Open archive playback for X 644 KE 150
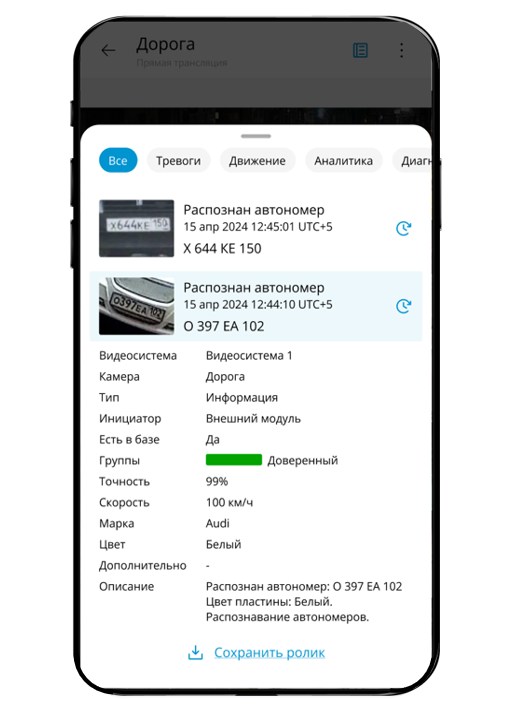515x715 pixels. pos(403,228)
